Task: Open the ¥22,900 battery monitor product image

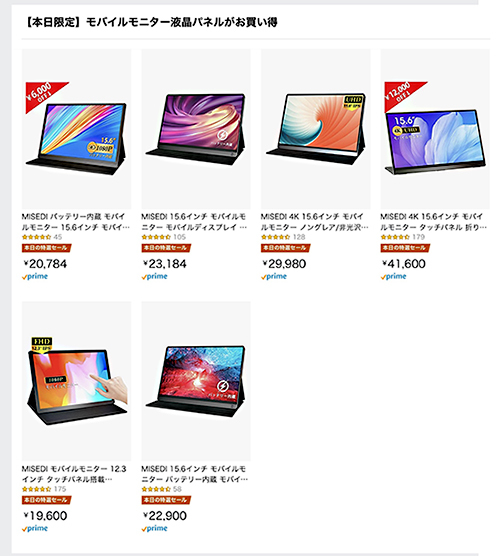Action: click(x=196, y=381)
